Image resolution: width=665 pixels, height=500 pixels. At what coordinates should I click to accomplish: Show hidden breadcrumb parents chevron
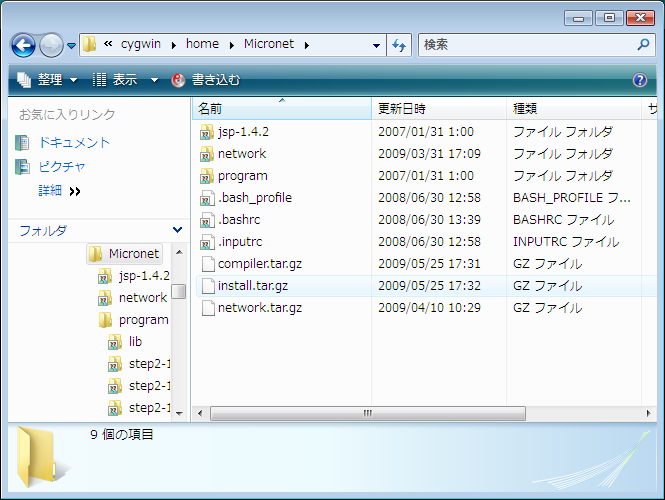[108, 44]
